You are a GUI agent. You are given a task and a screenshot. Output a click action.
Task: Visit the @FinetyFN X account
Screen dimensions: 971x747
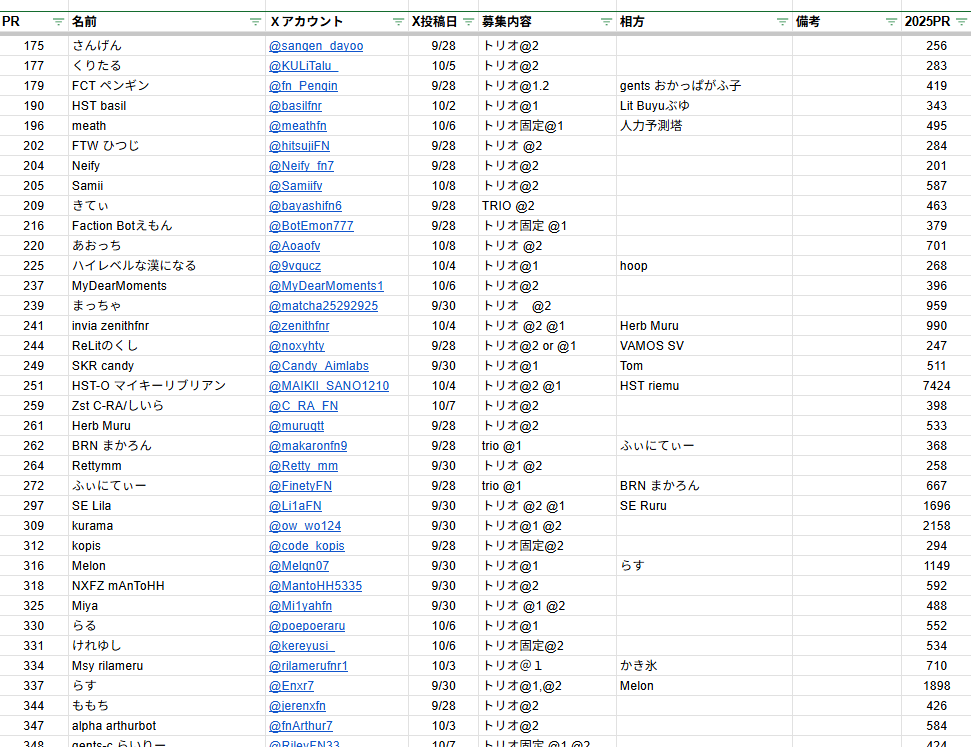[300, 486]
